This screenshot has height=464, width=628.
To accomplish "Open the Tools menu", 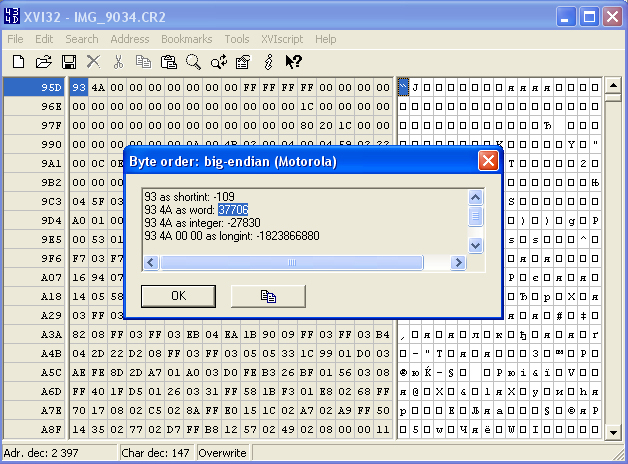I will (237, 39).
